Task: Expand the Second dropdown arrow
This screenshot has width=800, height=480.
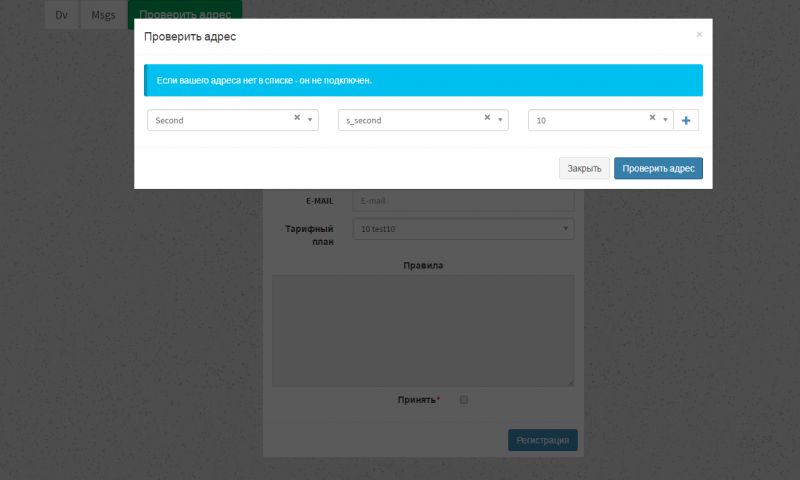Action: click(310, 120)
